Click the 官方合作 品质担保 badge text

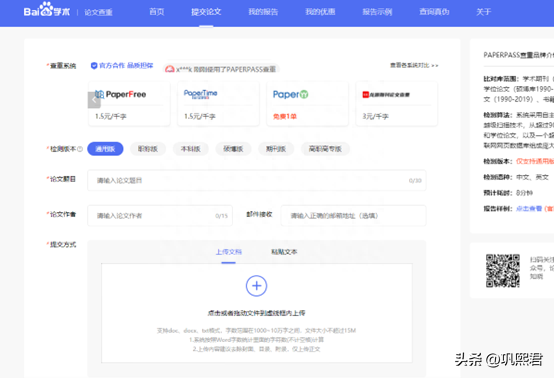click(126, 66)
